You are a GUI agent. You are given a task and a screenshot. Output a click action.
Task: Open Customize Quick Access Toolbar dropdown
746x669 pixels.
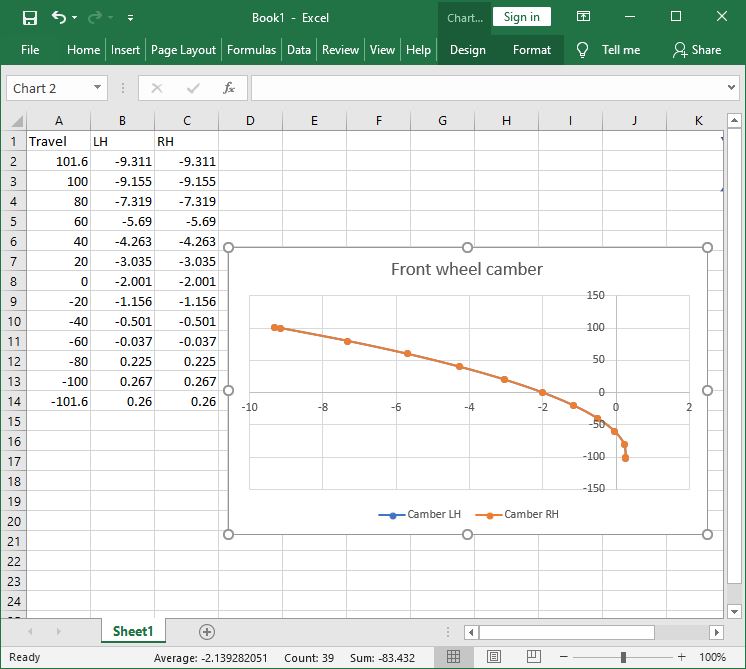tap(132, 18)
